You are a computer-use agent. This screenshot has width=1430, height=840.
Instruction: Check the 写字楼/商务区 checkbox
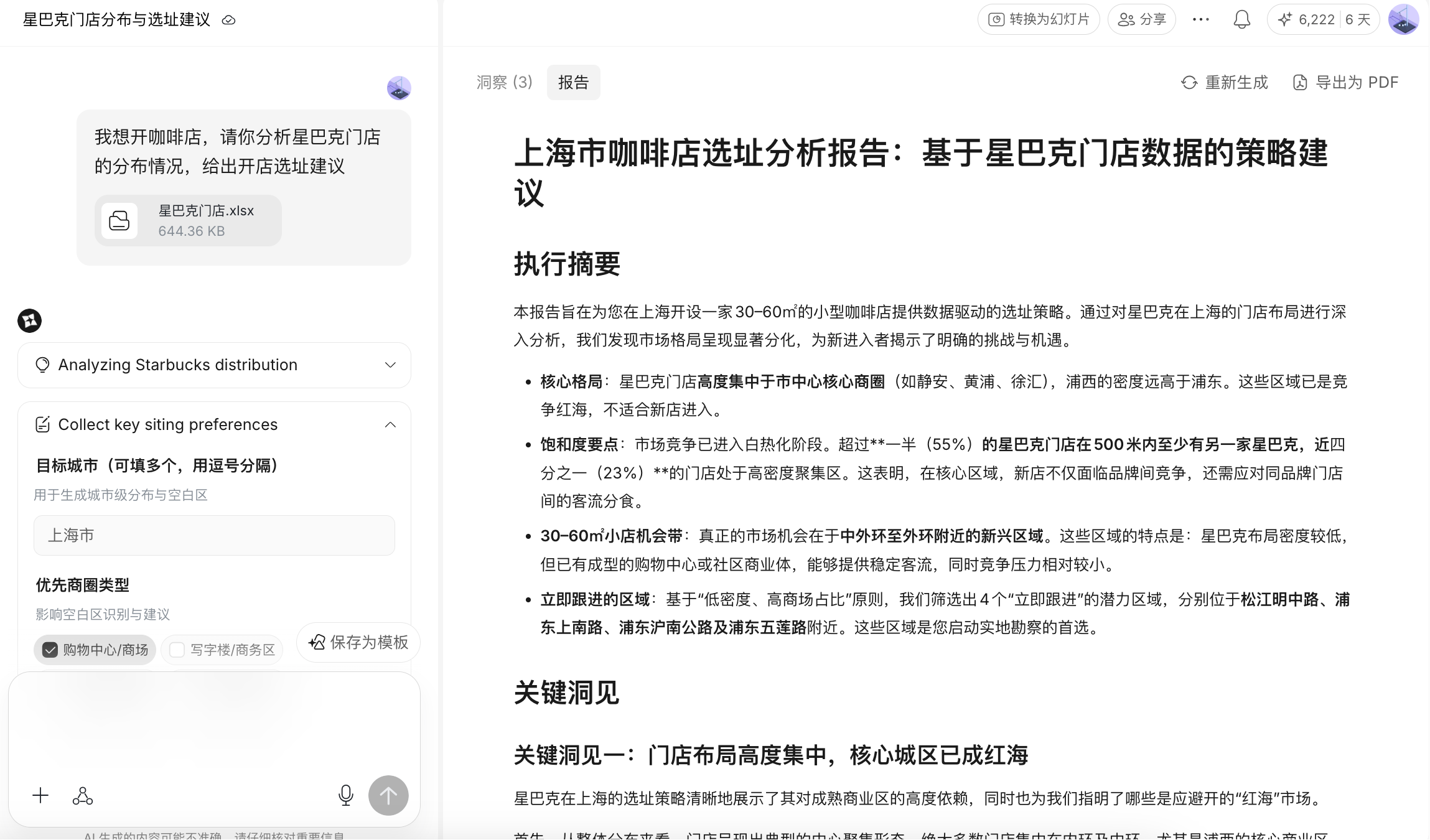(177, 650)
